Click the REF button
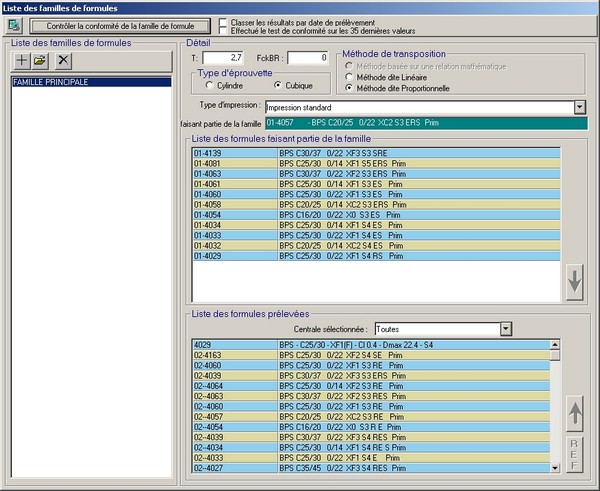The width and height of the screenshot is (600, 491). click(575, 452)
